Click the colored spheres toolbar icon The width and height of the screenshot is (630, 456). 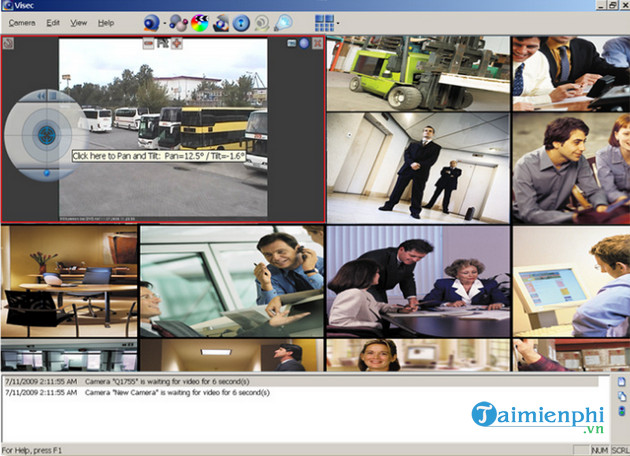[x=177, y=21]
